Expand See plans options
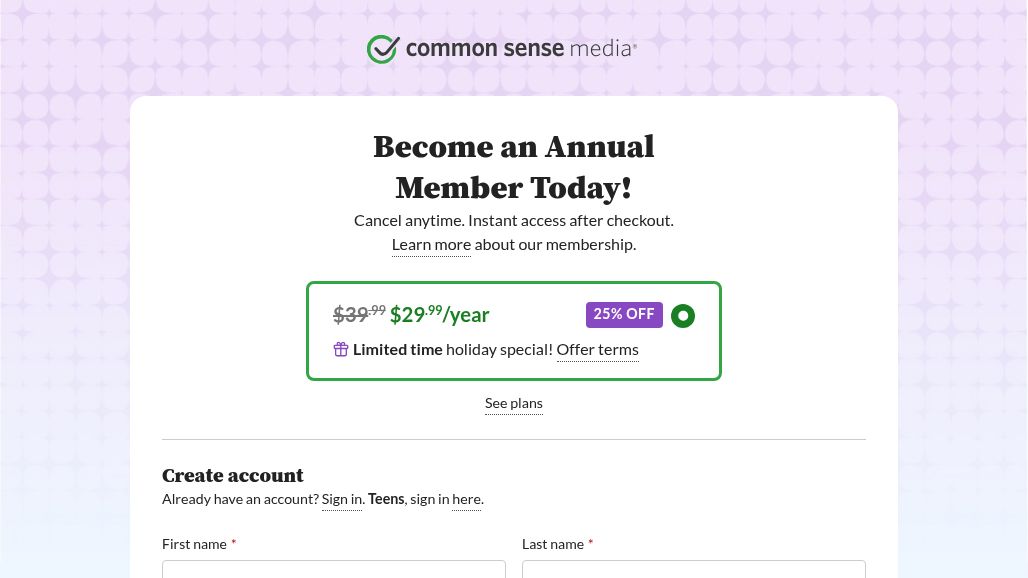1028x578 pixels. (514, 404)
